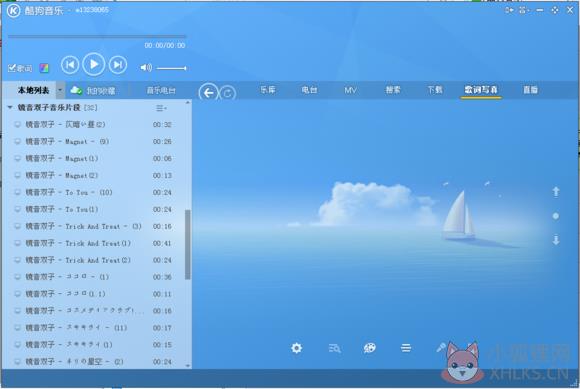Click the up arrow on the lyric panel
Viewport: 580px width, 389px height.
pos(556,192)
